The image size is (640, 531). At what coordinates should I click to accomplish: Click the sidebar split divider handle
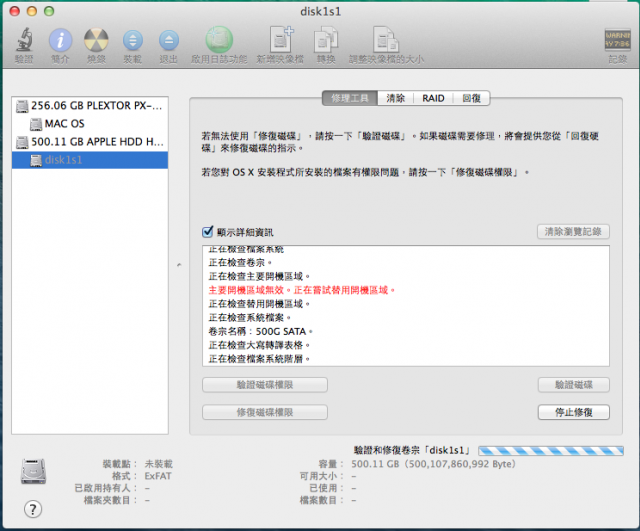[x=179, y=265]
